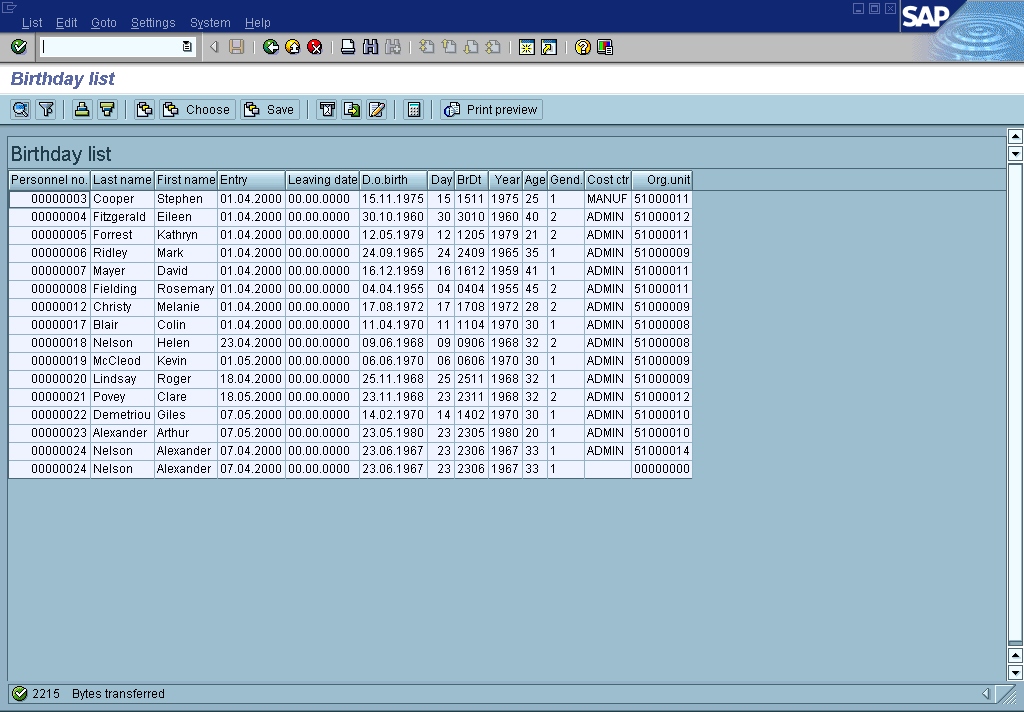
Task: Click the top scroll up arrow
Action: [1015, 137]
